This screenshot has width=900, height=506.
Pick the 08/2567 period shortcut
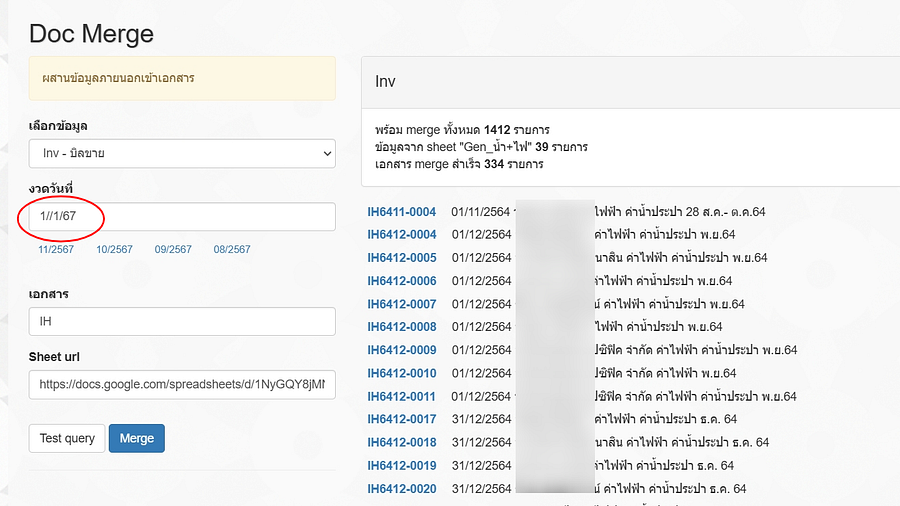tap(232, 249)
